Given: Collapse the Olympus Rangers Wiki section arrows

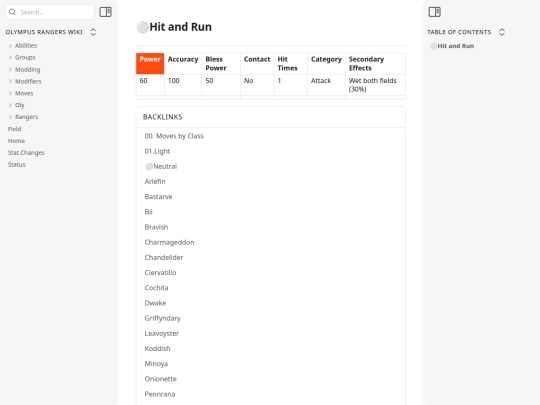Looking at the screenshot, I should tap(93, 32).
